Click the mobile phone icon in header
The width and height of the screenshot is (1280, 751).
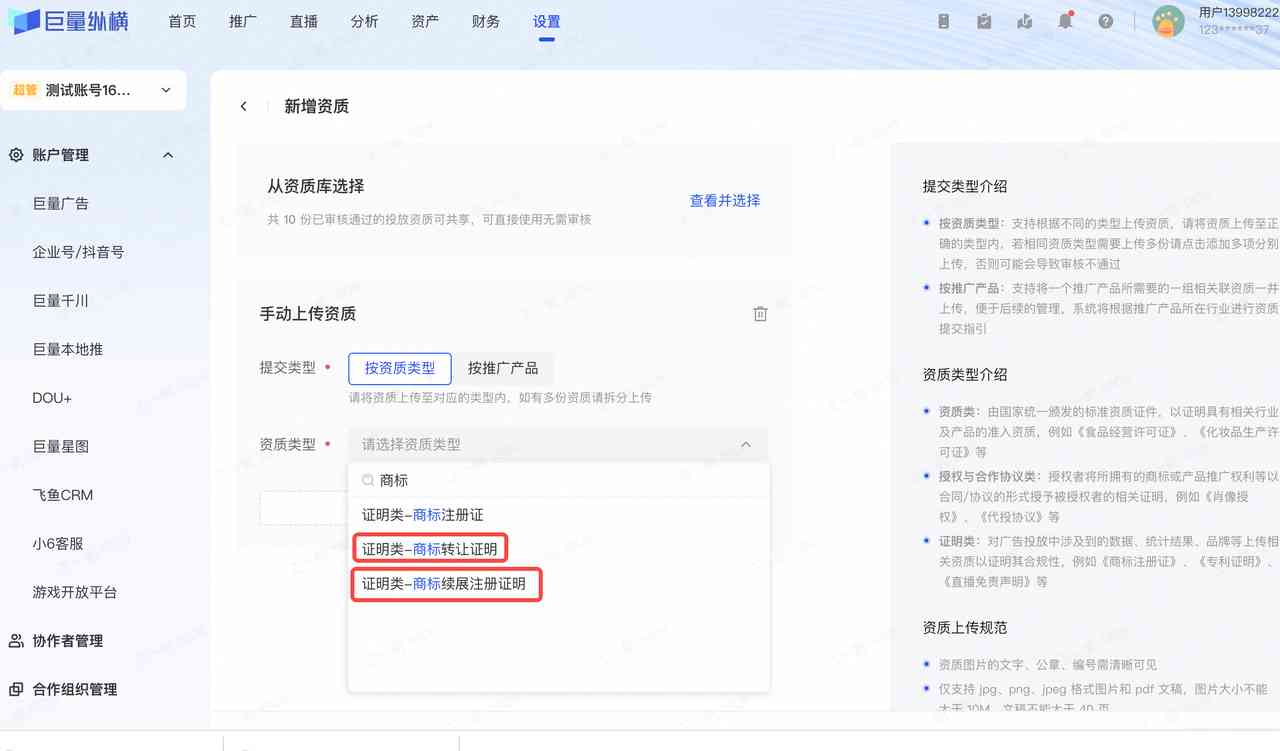(943, 21)
